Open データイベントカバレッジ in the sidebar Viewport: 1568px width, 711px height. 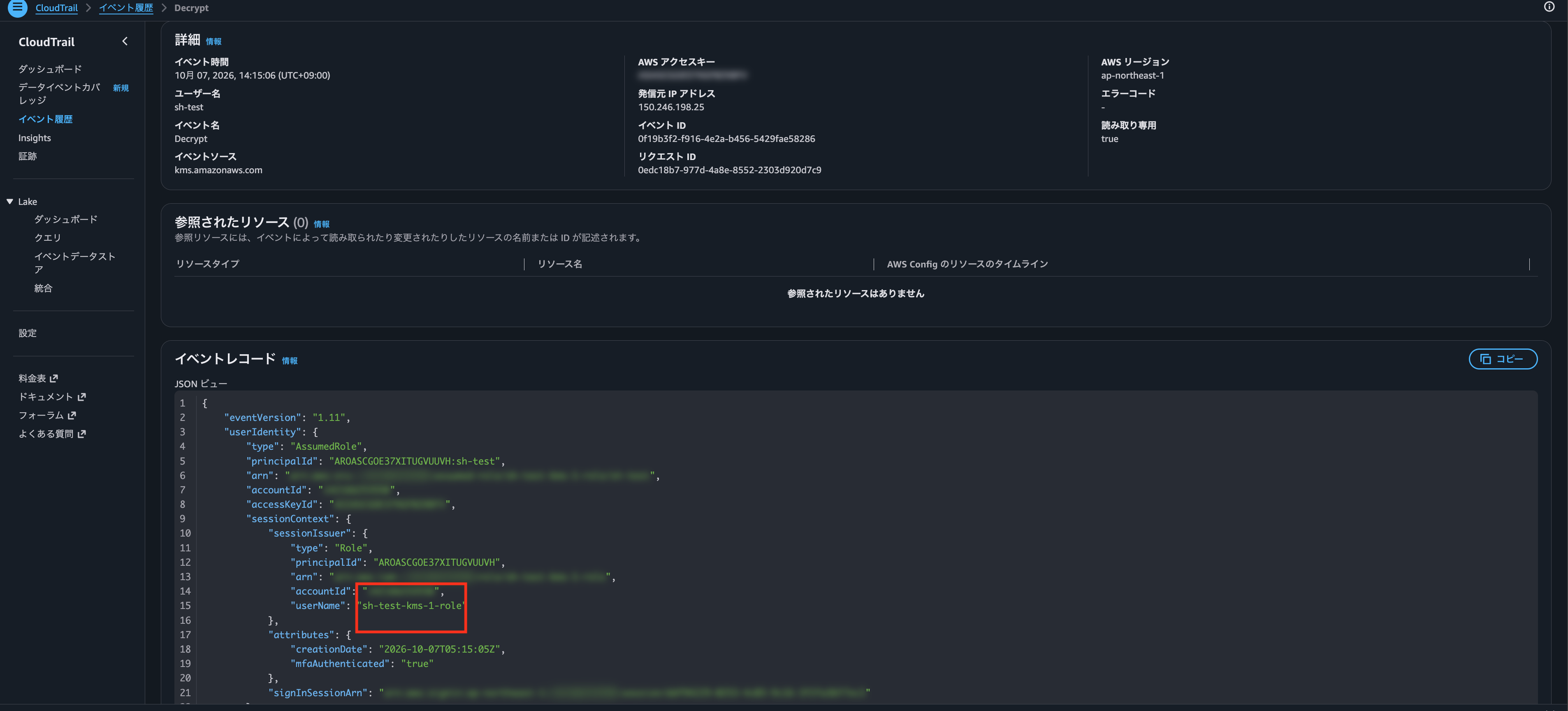59,94
